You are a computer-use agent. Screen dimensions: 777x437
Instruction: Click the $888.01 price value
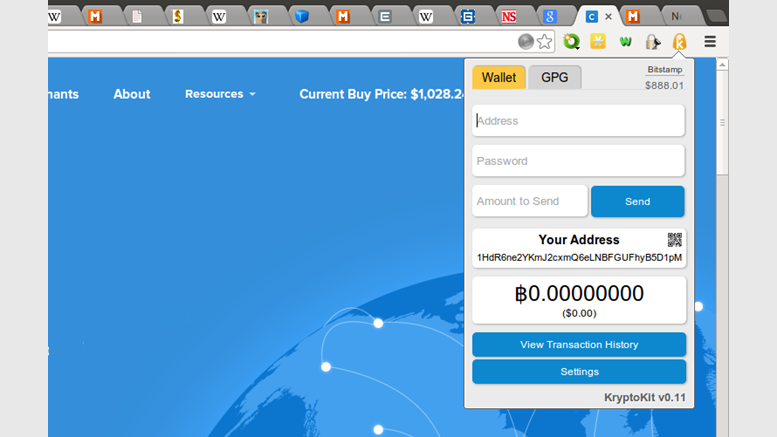pyautogui.click(x=664, y=85)
